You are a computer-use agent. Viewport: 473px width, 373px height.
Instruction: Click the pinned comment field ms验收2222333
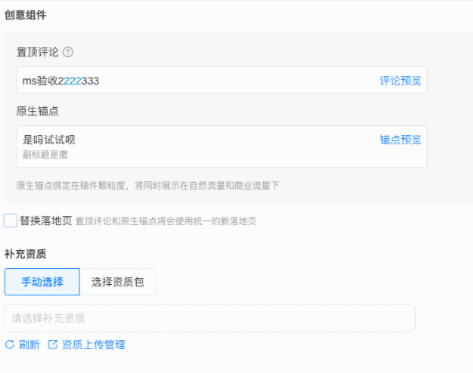(x=222, y=80)
